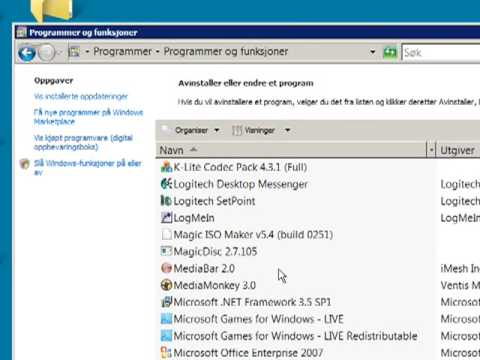Select Programmer og funksjoner breadcrumb segment
The width and height of the screenshot is (480, 360).
tap(226, 52)
